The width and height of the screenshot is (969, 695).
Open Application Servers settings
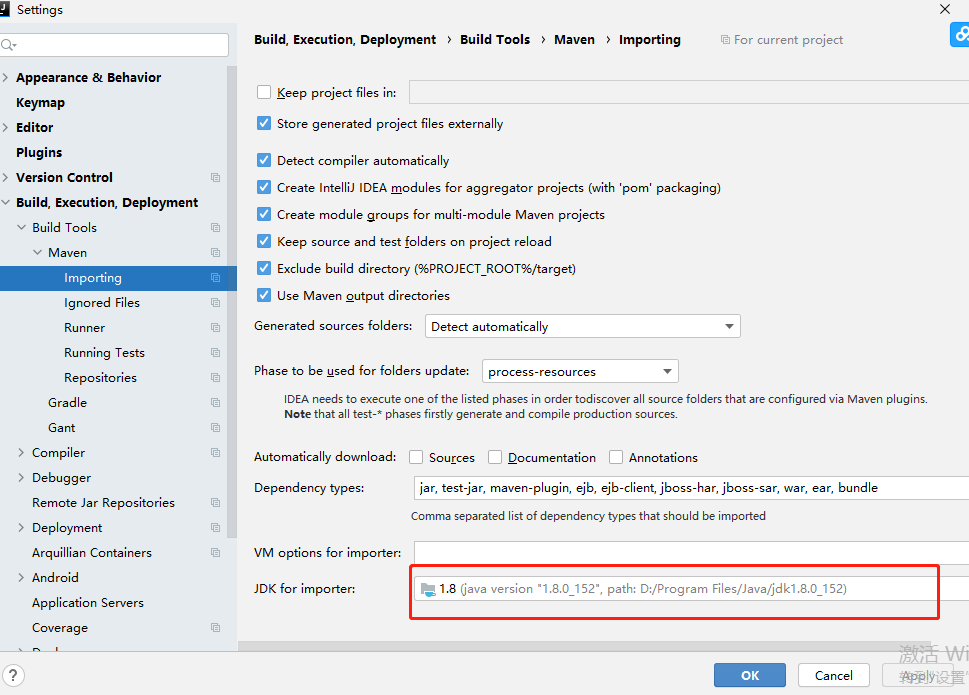click(88, 602)
